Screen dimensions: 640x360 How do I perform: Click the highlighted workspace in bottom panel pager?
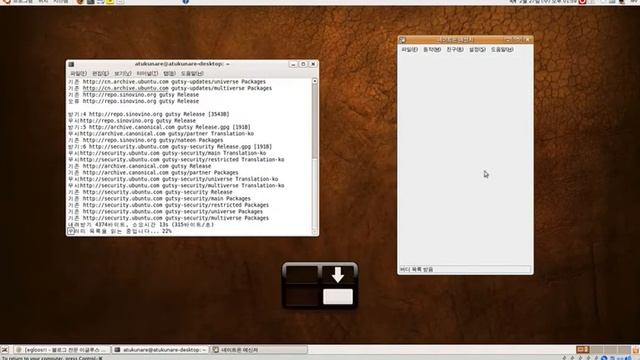tap(582, 350)
